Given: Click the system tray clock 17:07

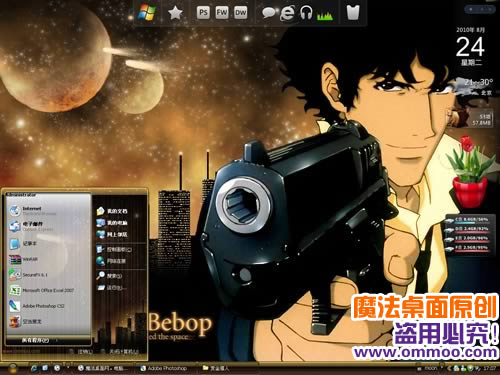Looking at the screenshot, I should click(490, 369).
